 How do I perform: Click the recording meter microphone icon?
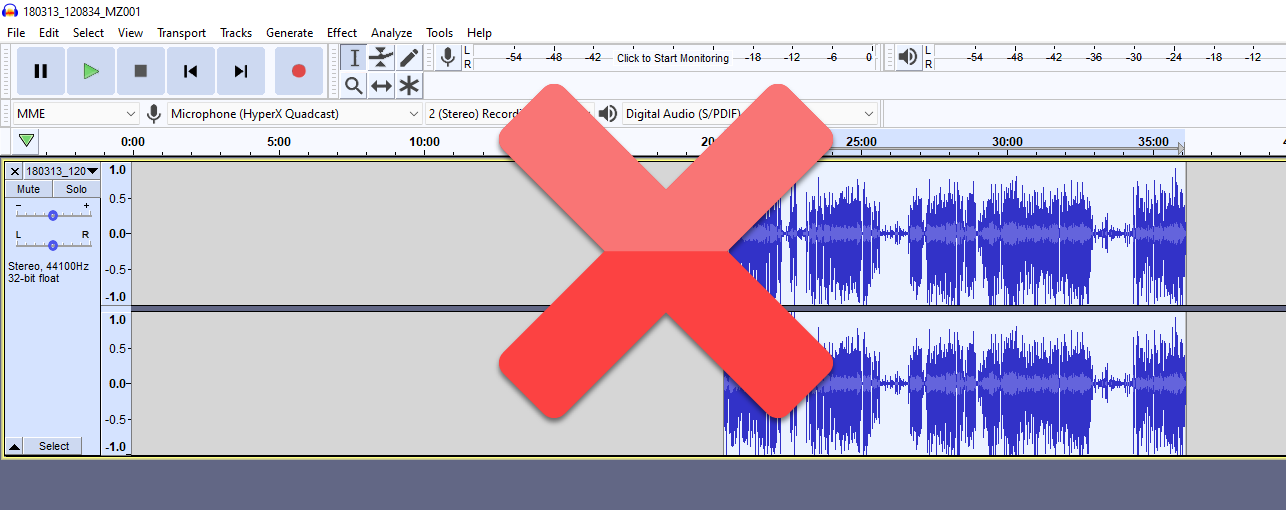[x=448, y=57]
